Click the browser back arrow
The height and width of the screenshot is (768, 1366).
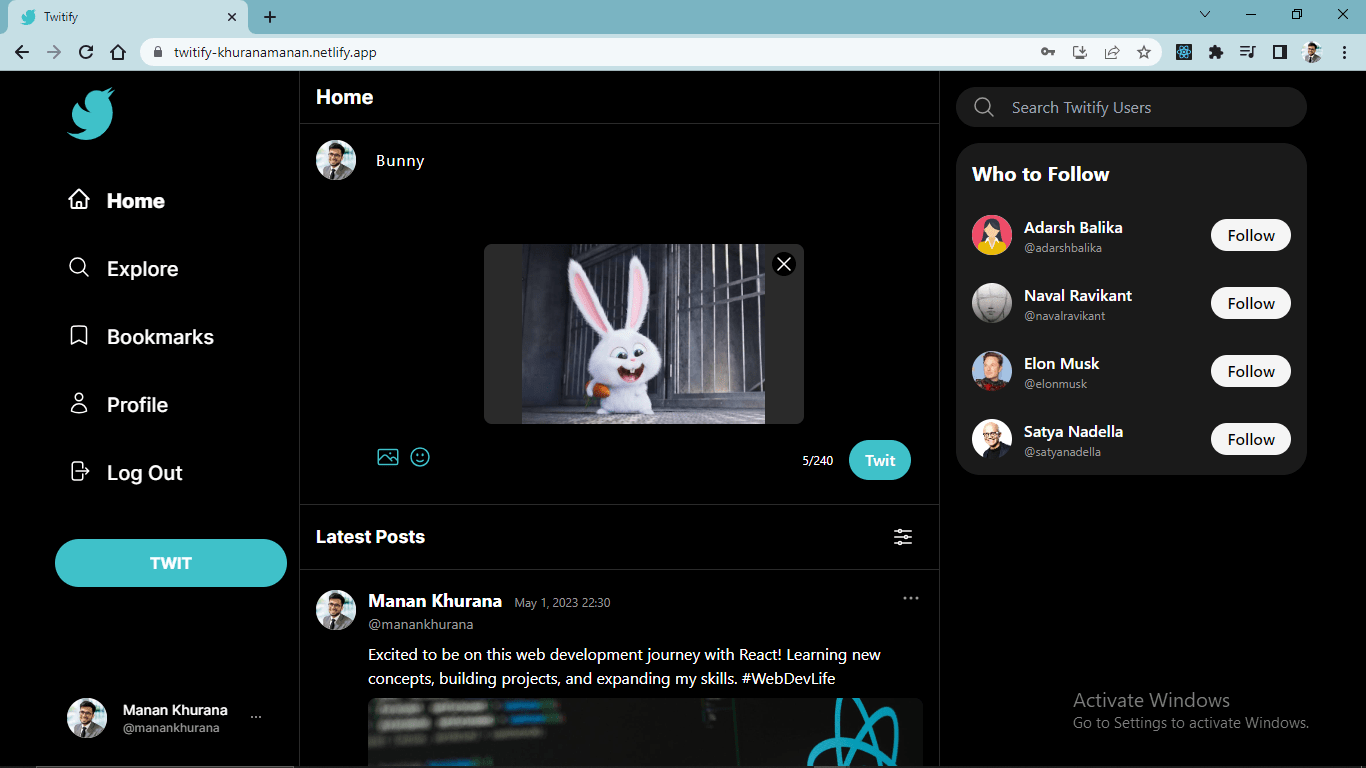(x=22, y=52)
